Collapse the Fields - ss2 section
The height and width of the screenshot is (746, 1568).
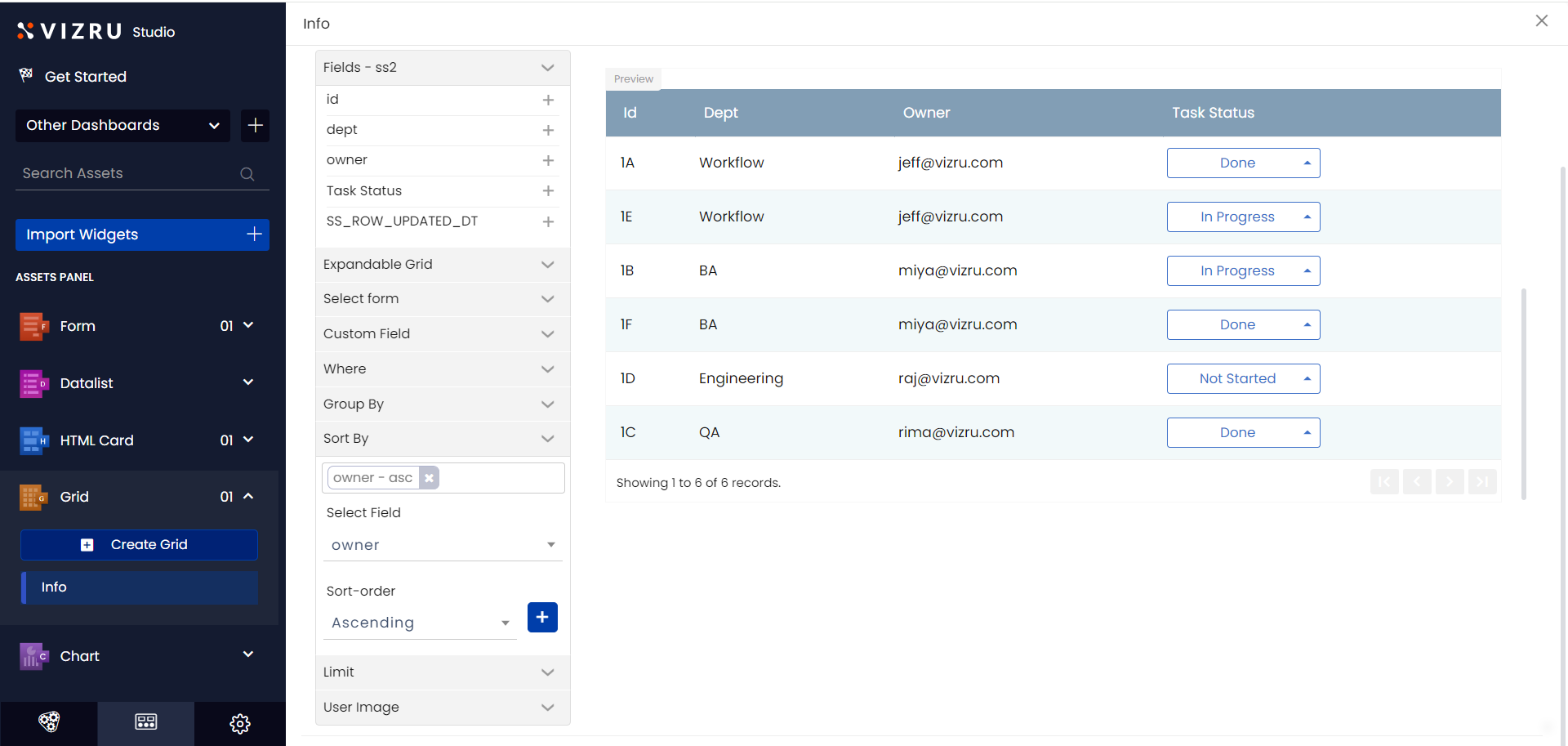[x=547, y=68]
